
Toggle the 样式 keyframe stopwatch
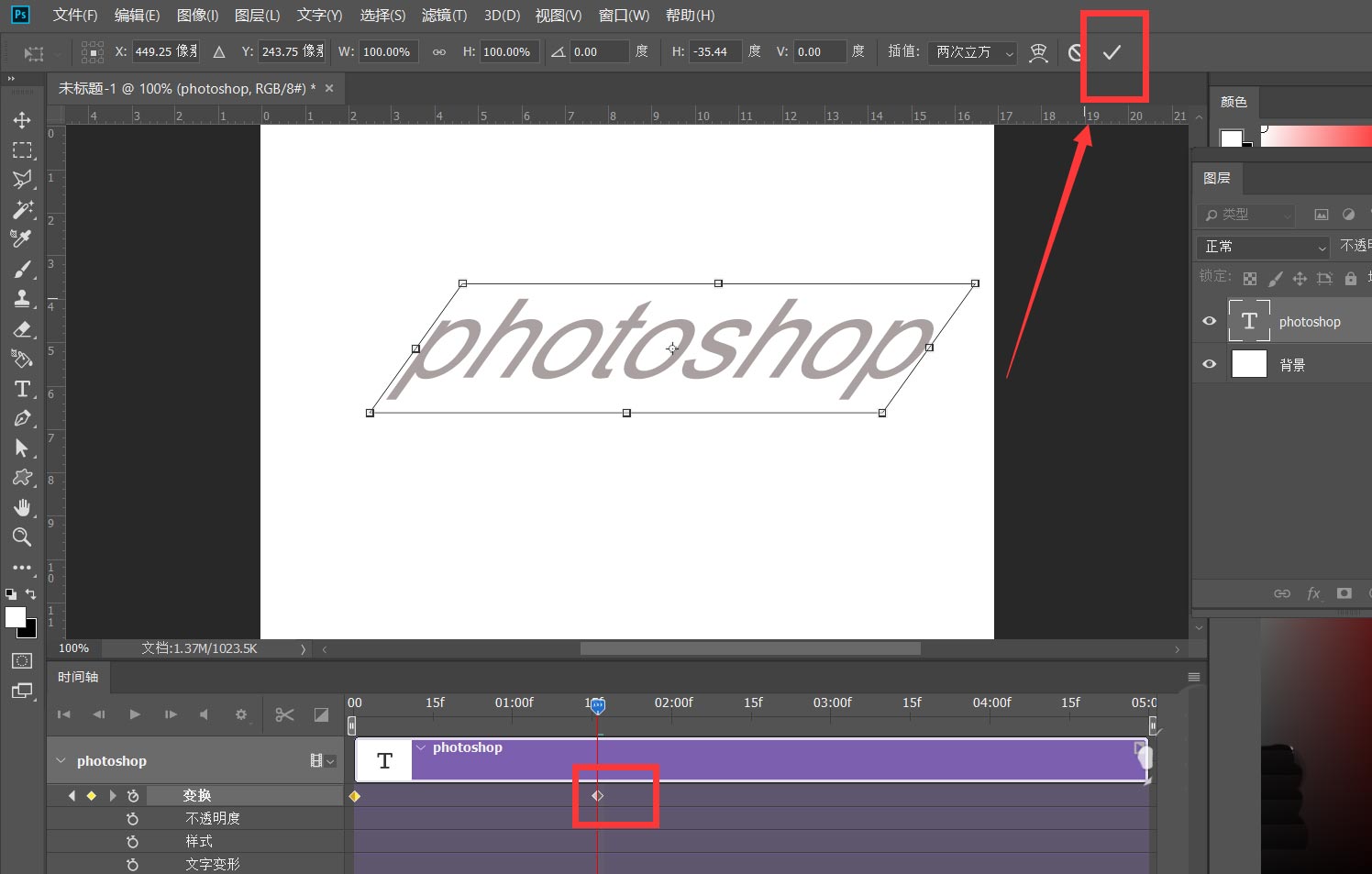pos(133,842)
